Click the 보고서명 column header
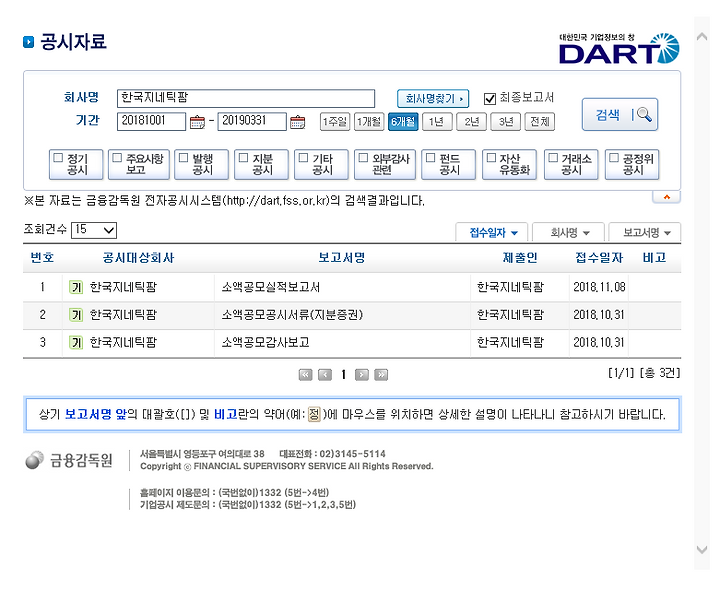Image resolution: width=720 pixels, height=590 pixels. tap(342, 258)
